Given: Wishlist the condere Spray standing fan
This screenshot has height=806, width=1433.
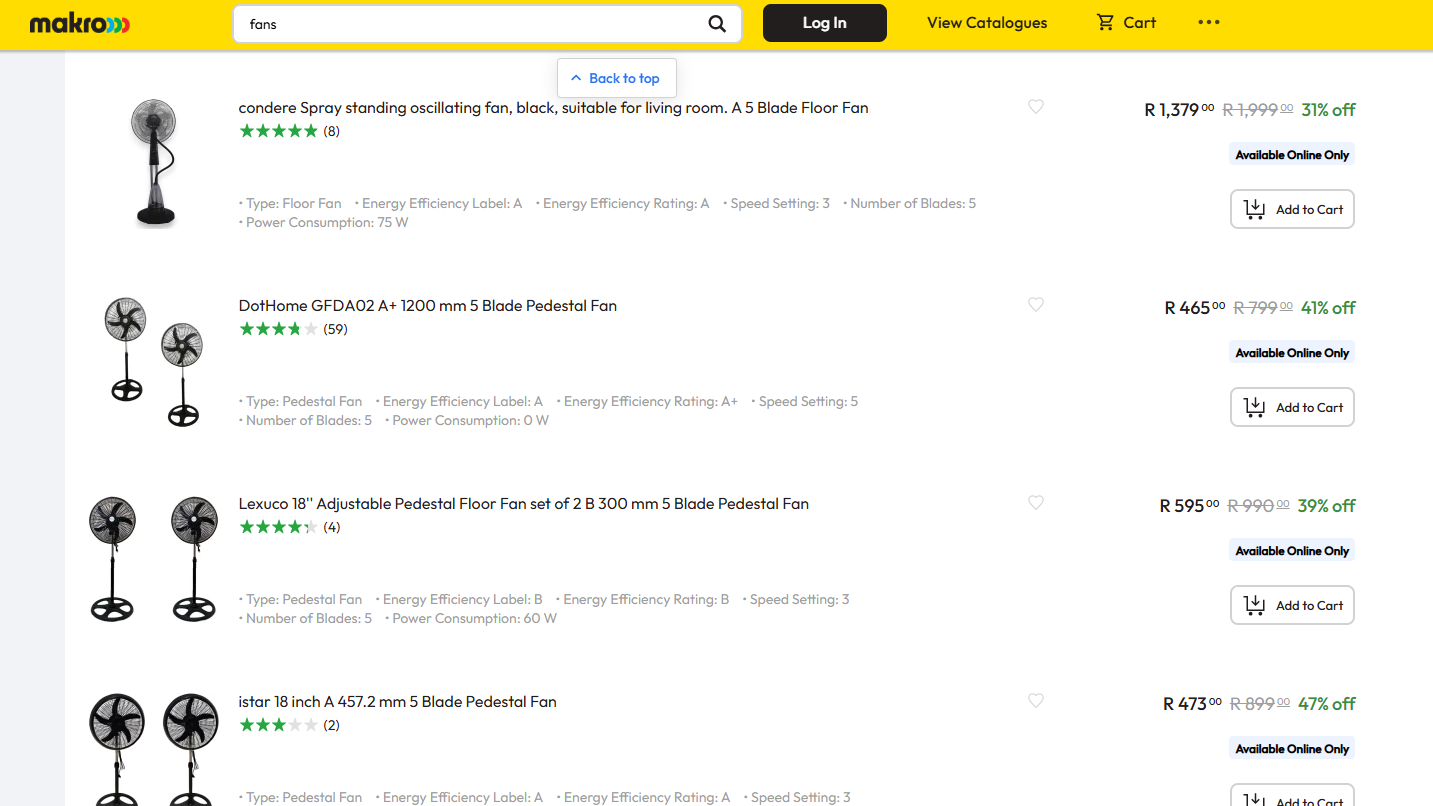Looking at the screenshot, I should 1036,107.
